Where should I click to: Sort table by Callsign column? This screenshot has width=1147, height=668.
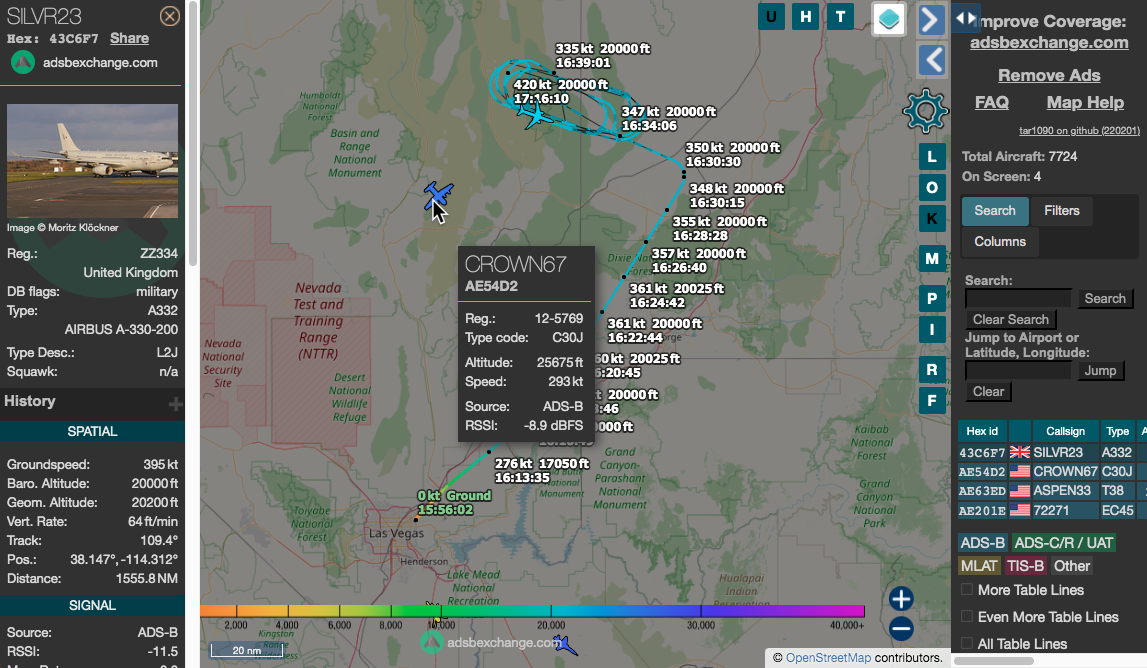(1065, 432)
